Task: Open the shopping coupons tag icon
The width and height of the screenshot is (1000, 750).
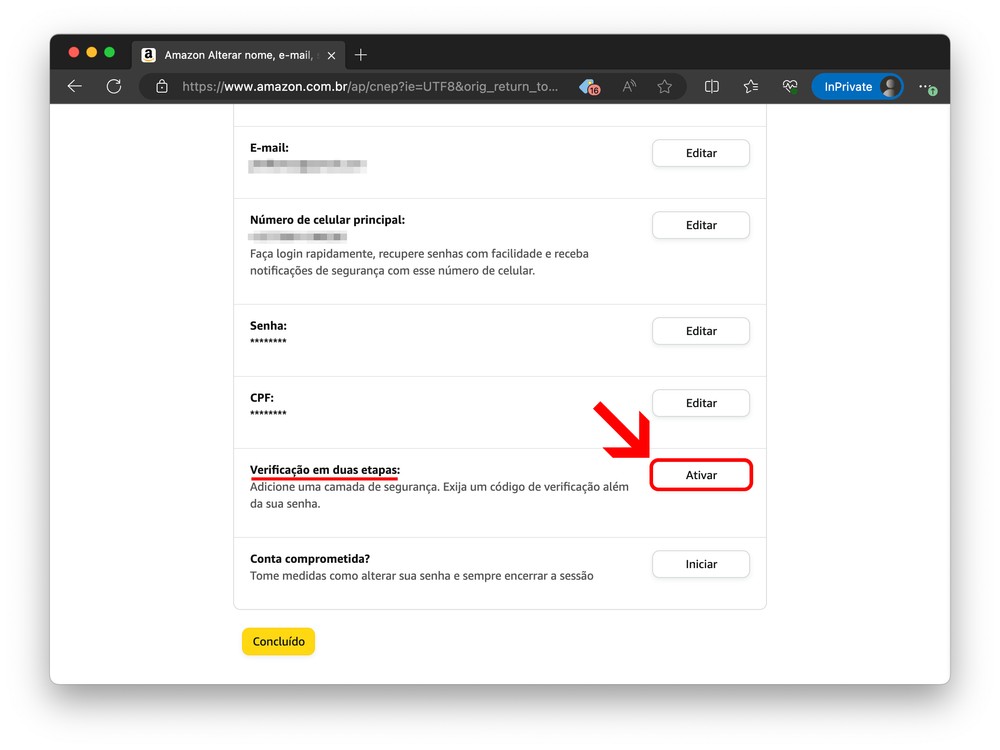Action: click(590, 87)
